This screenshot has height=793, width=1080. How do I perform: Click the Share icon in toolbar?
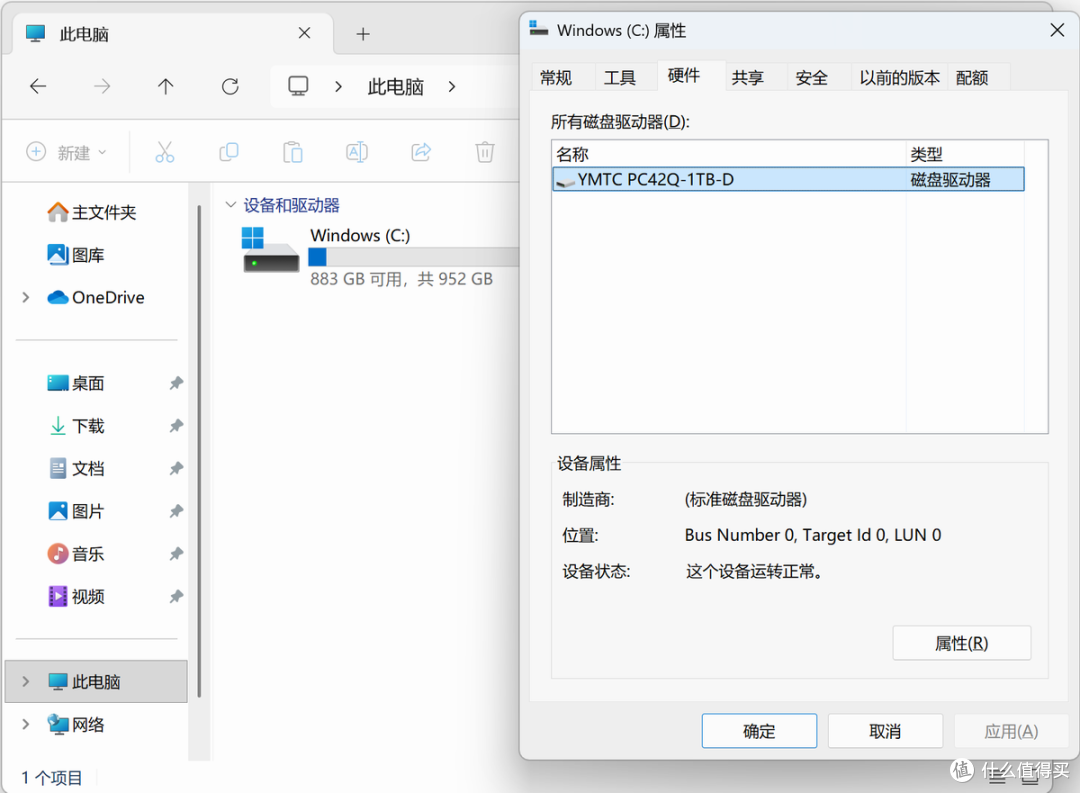point(421,152)
